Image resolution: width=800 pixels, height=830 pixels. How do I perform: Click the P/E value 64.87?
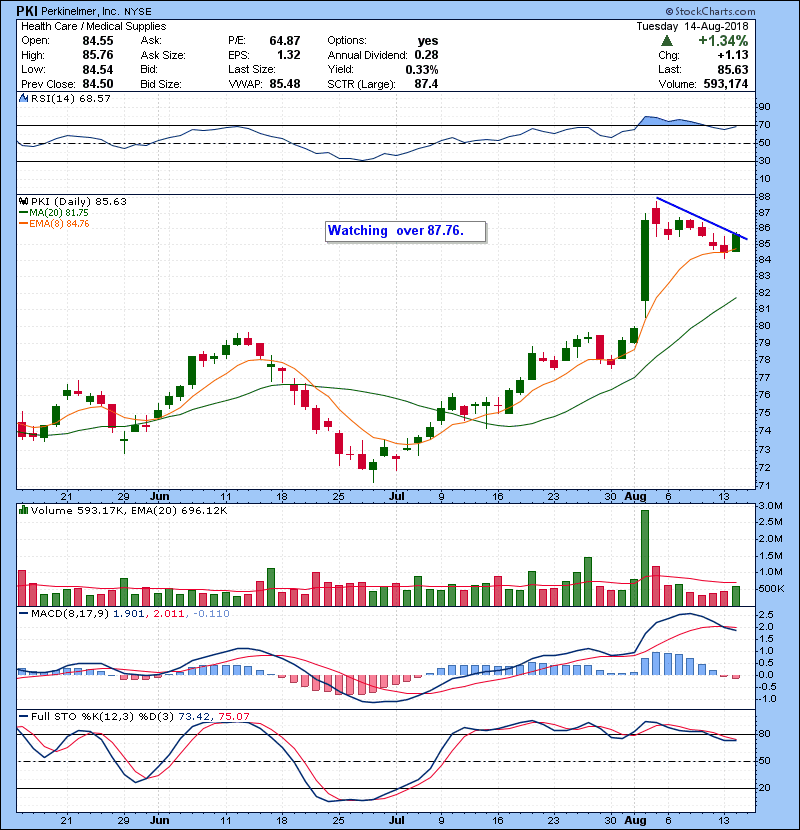285,41
